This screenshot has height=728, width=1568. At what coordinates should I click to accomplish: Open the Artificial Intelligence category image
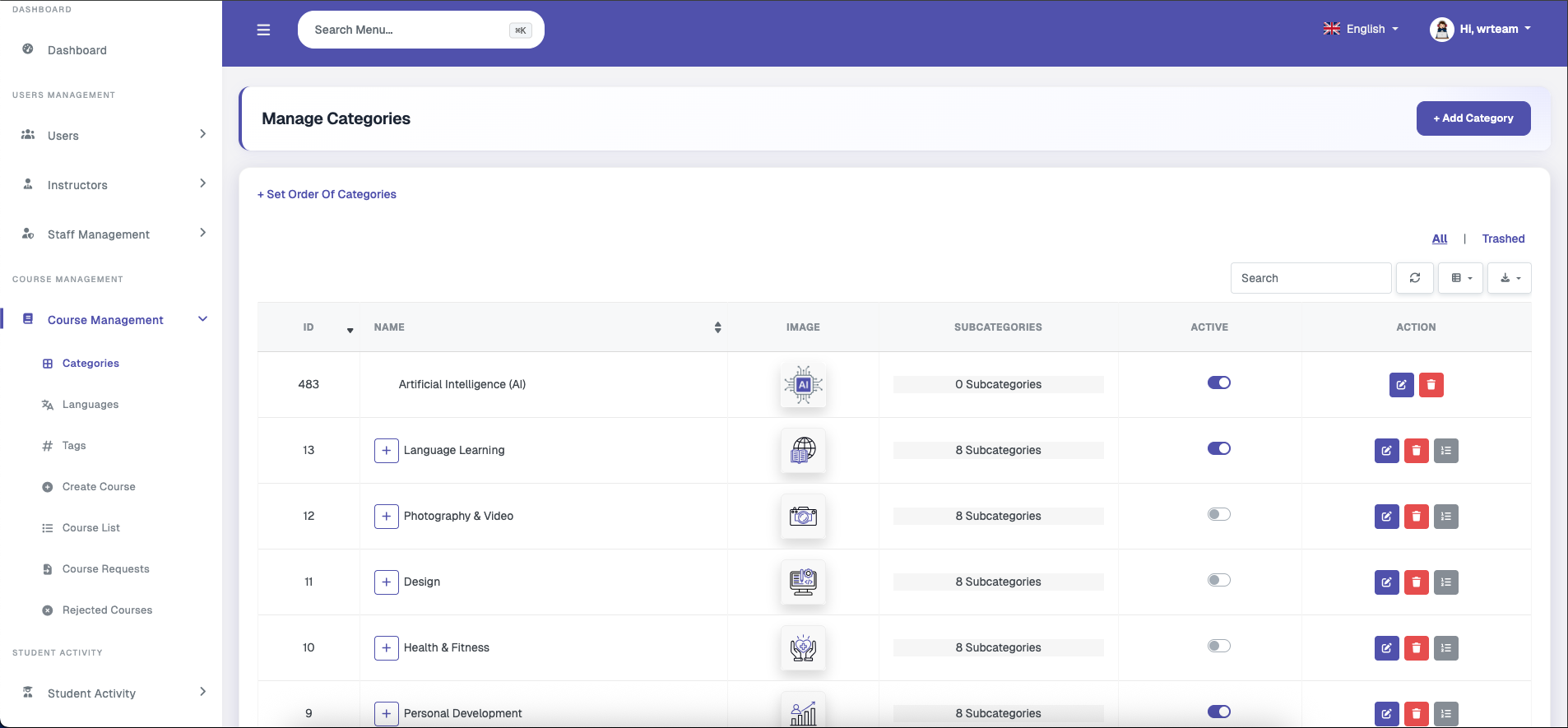point(803,385)
